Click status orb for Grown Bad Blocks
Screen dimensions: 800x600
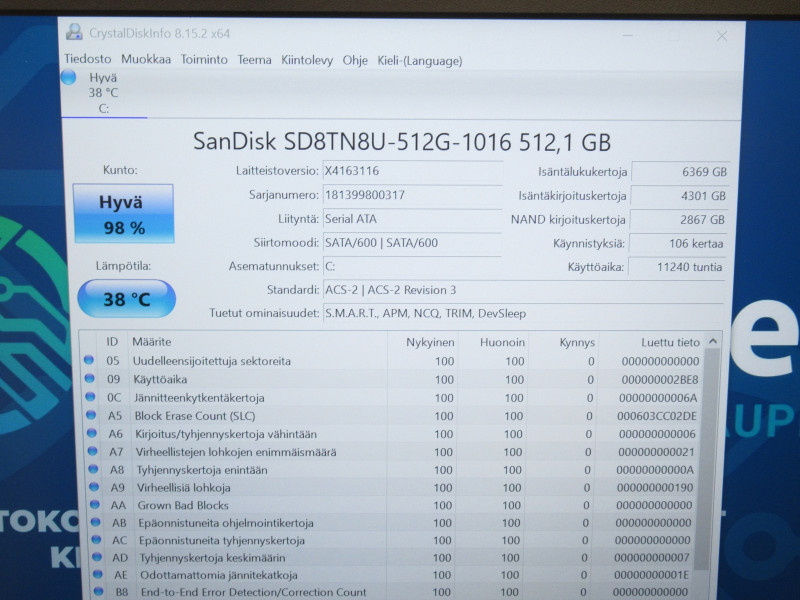pos(95,505)
